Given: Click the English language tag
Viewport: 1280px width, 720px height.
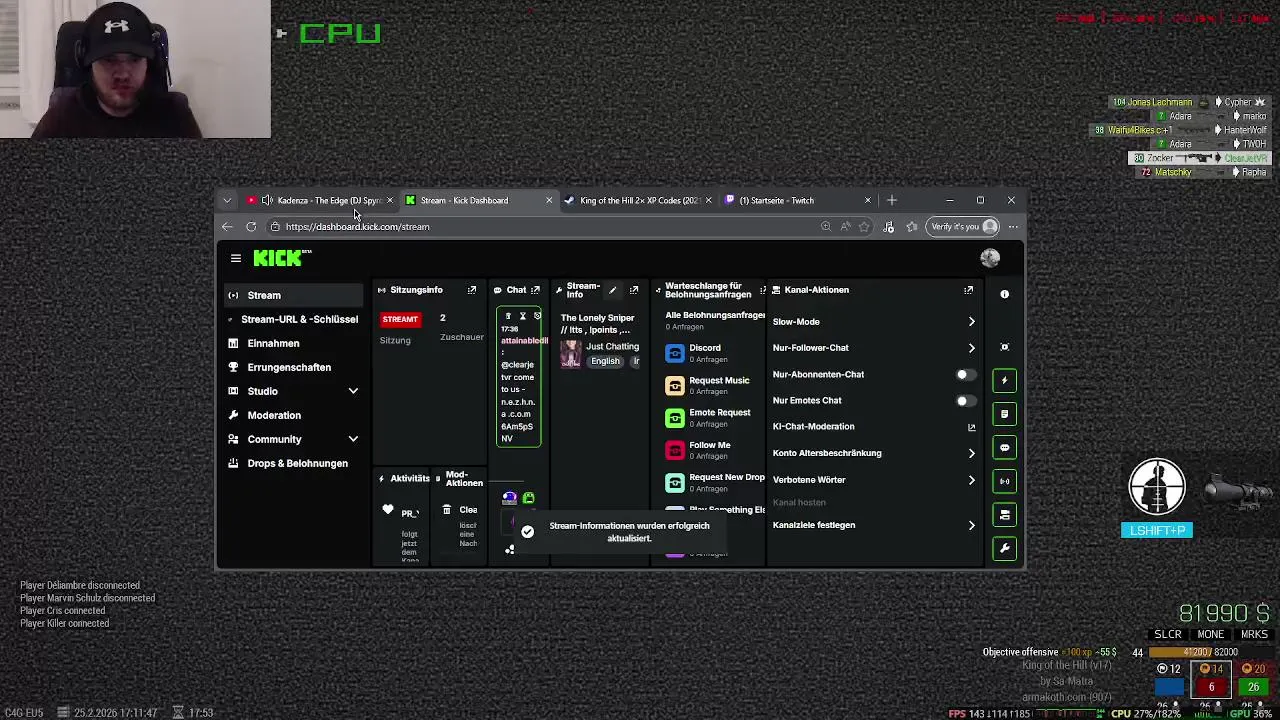Looking at the screenshot, I should pos(605,361).
